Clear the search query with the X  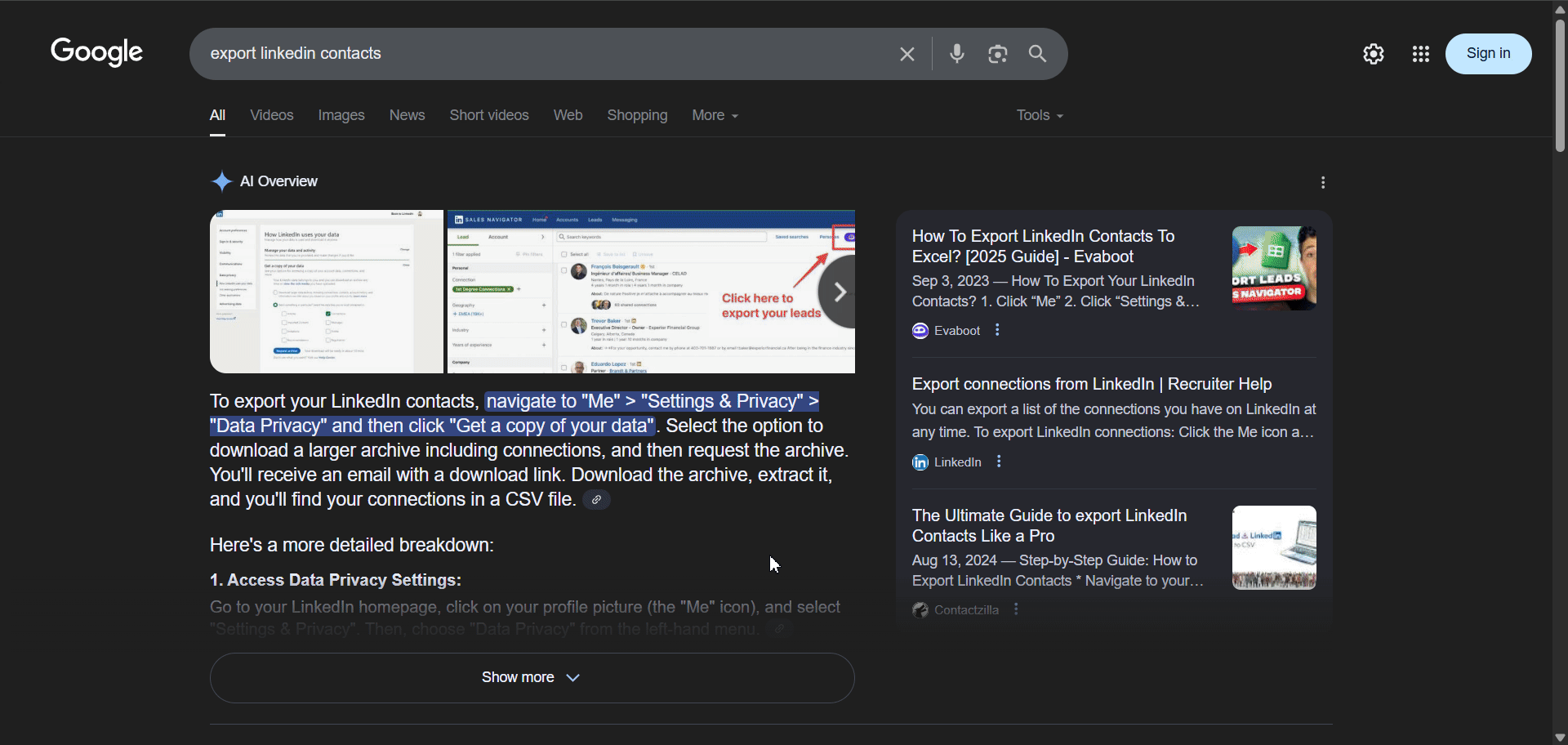pos(906,54)
